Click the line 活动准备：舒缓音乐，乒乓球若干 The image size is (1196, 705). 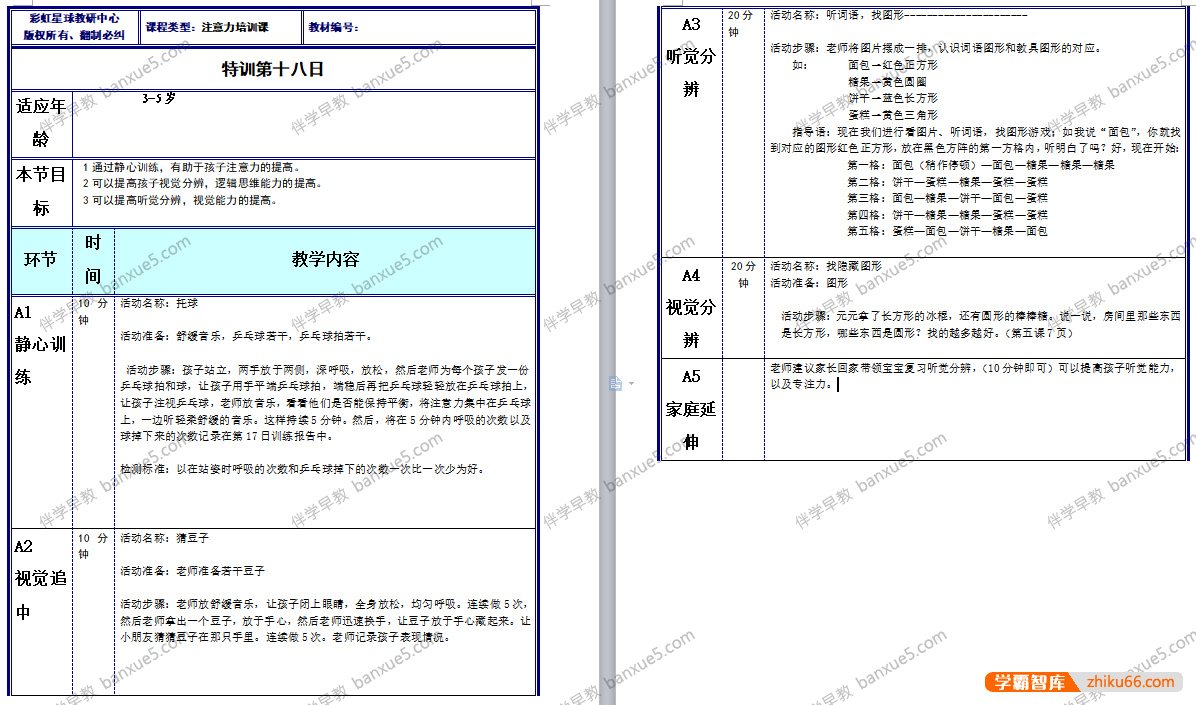coord(246,336)
